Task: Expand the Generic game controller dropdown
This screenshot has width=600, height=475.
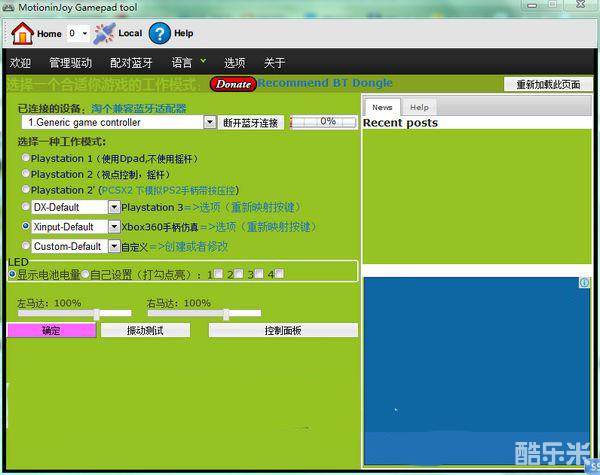Action: 210,122
